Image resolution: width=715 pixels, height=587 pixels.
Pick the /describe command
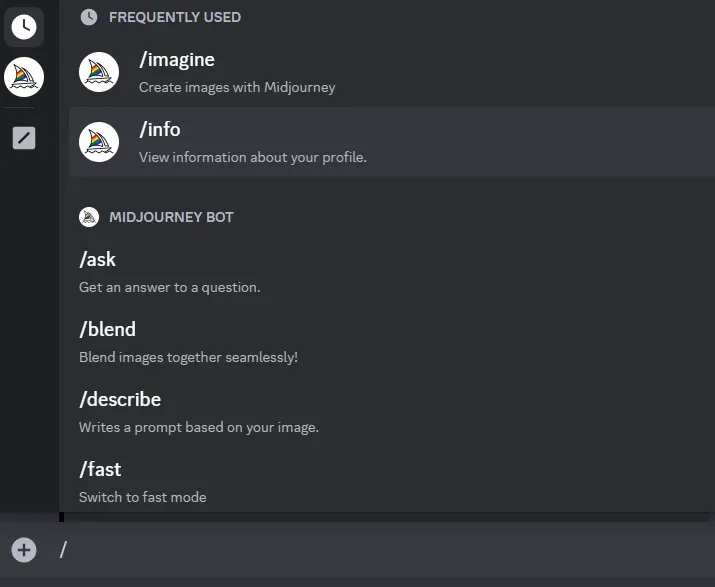tap(120, 400)
